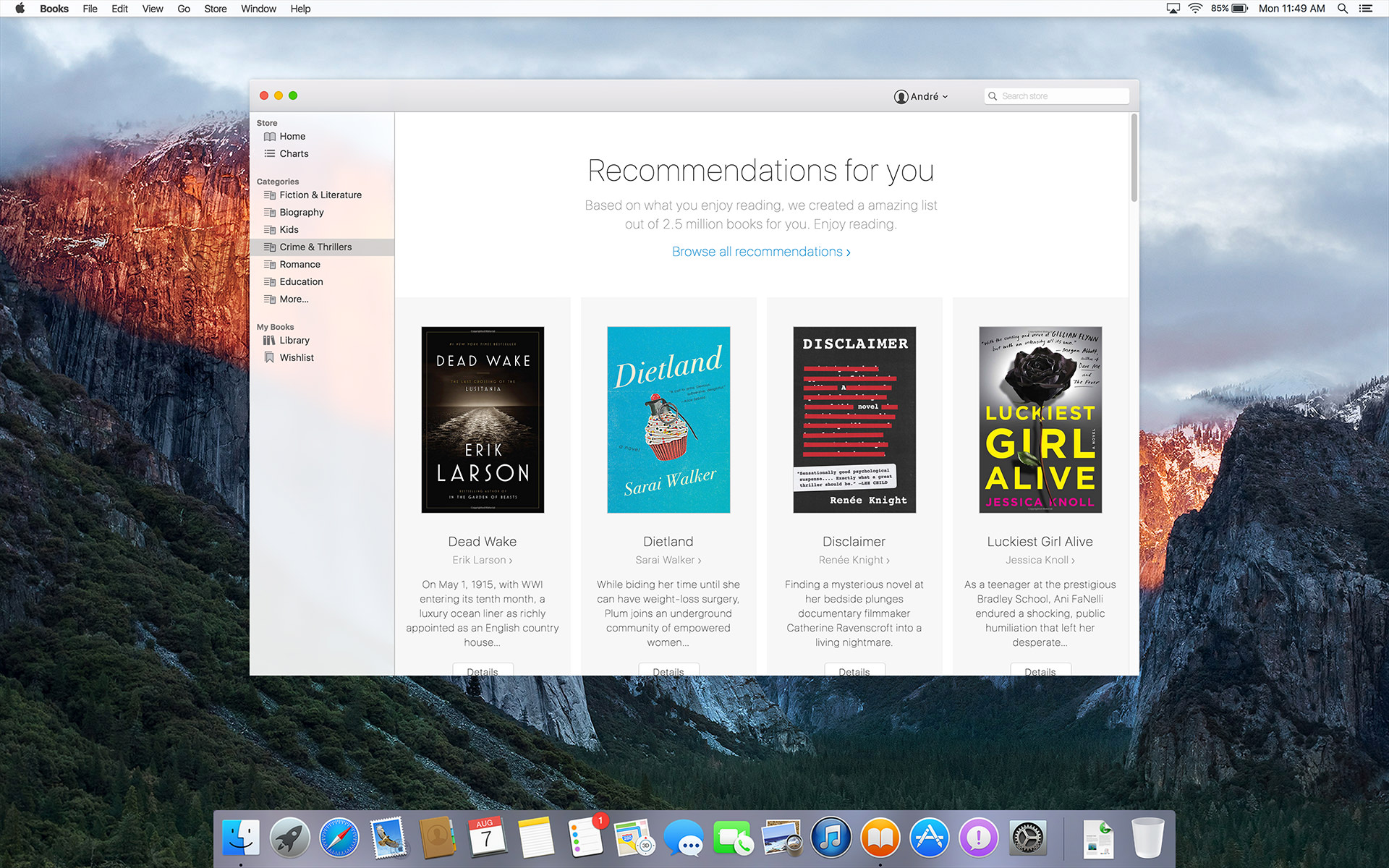Open App Store from the Dock
Viewport: 1389px width, 868px height.
(x=930, y=838)
